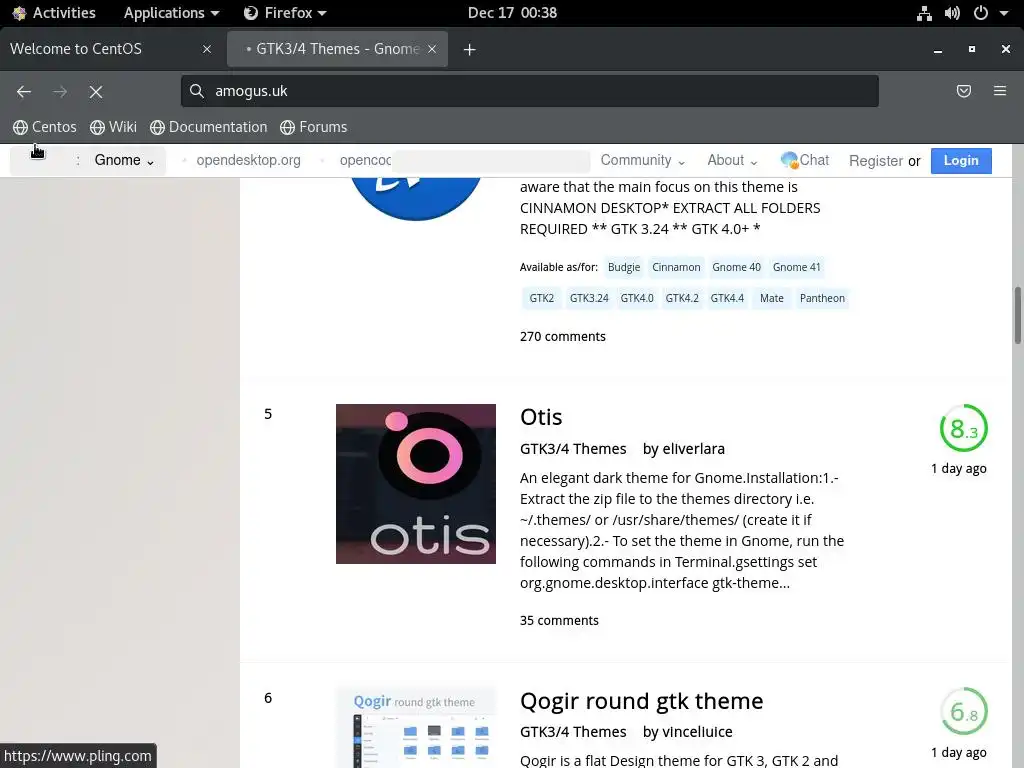Click the Register link
Screen dimensions: 1024x768
[x=876, y=161]
